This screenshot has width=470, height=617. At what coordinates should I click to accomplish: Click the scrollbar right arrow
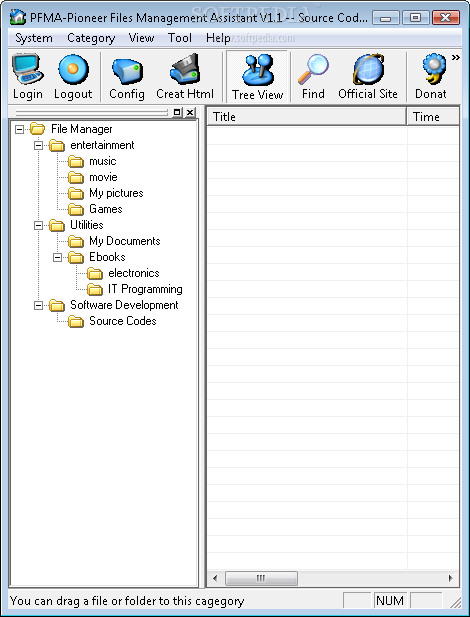pyautogui.click(x=451, y=578)
